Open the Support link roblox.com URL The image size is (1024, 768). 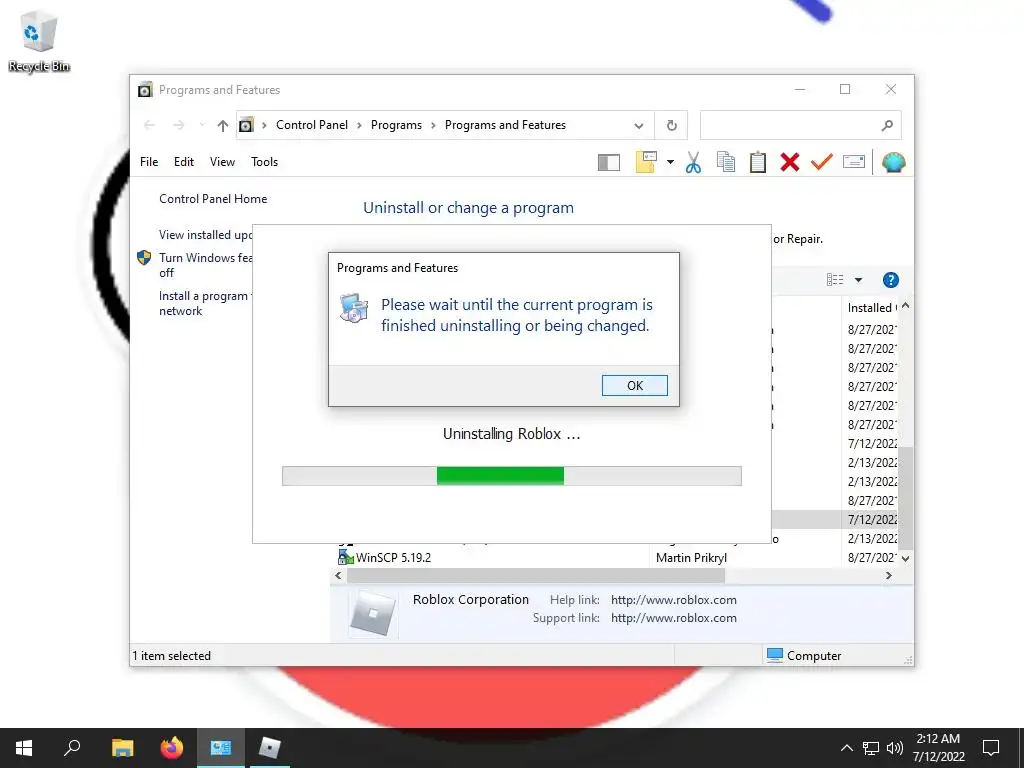tap(673, 618)
